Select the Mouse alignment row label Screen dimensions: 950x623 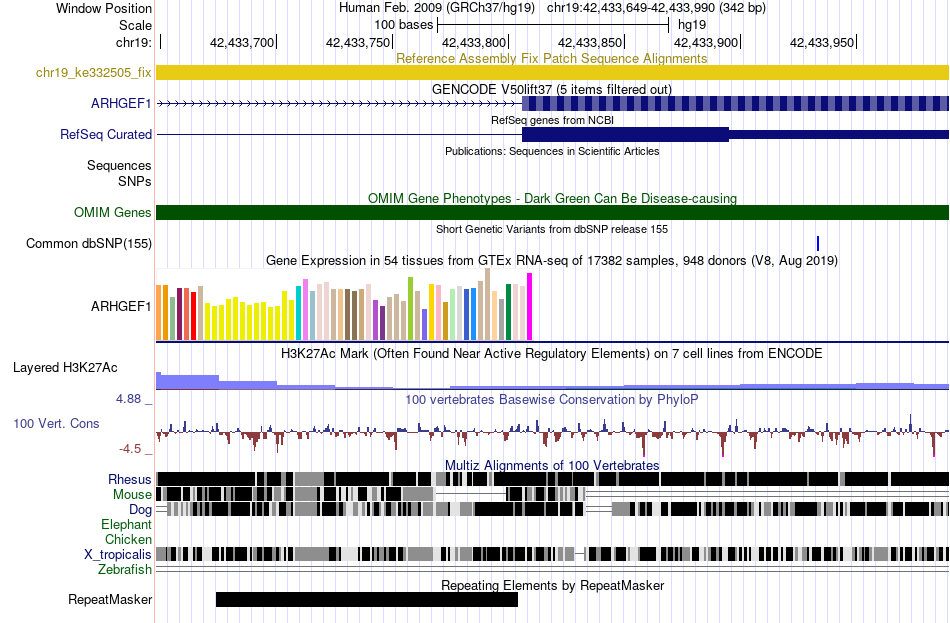[x=132, y=495]
